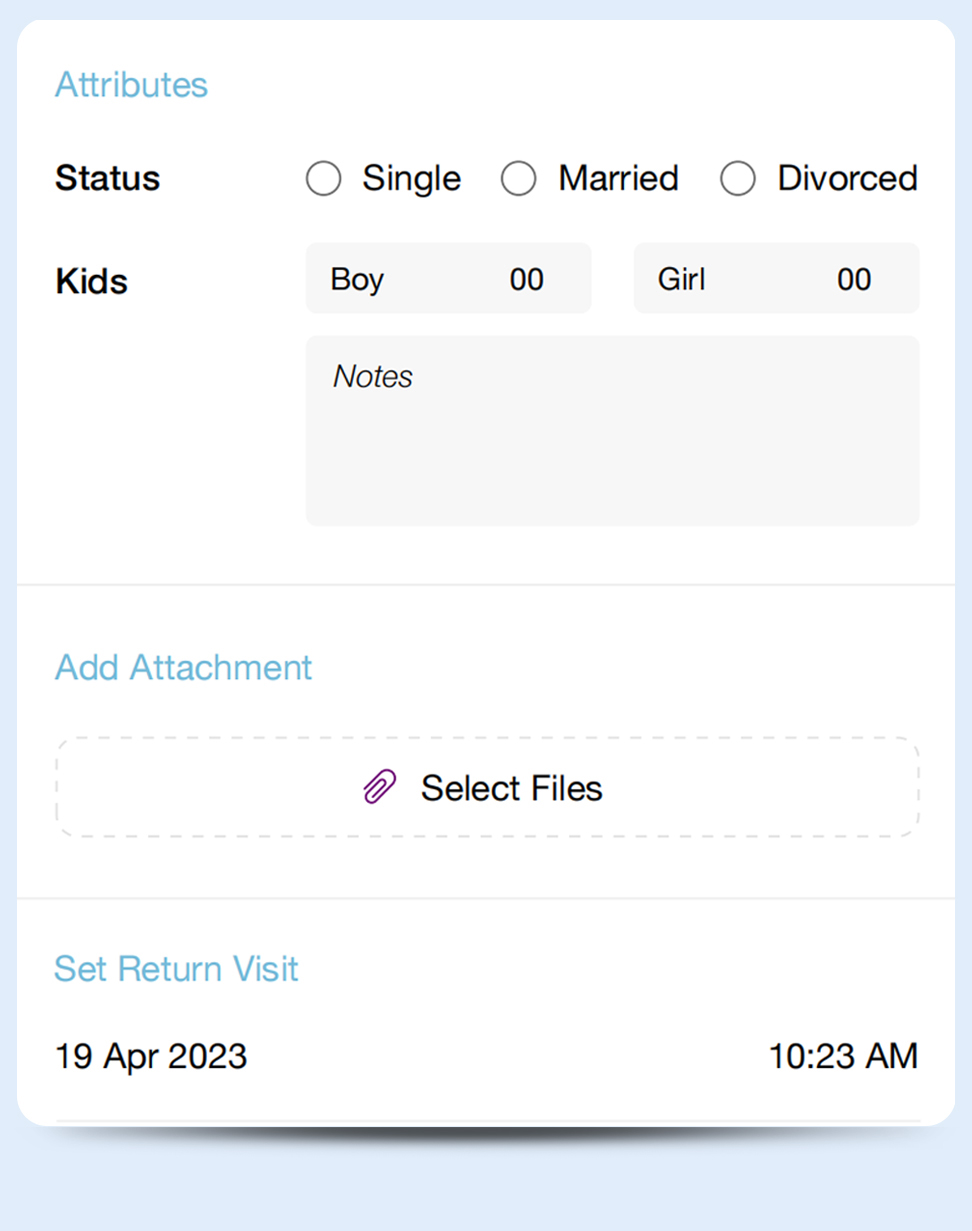972x1231 pixels.
Task: Click the paperclip attachment icon
Action: pyautogui.click(x=379, y=788)
